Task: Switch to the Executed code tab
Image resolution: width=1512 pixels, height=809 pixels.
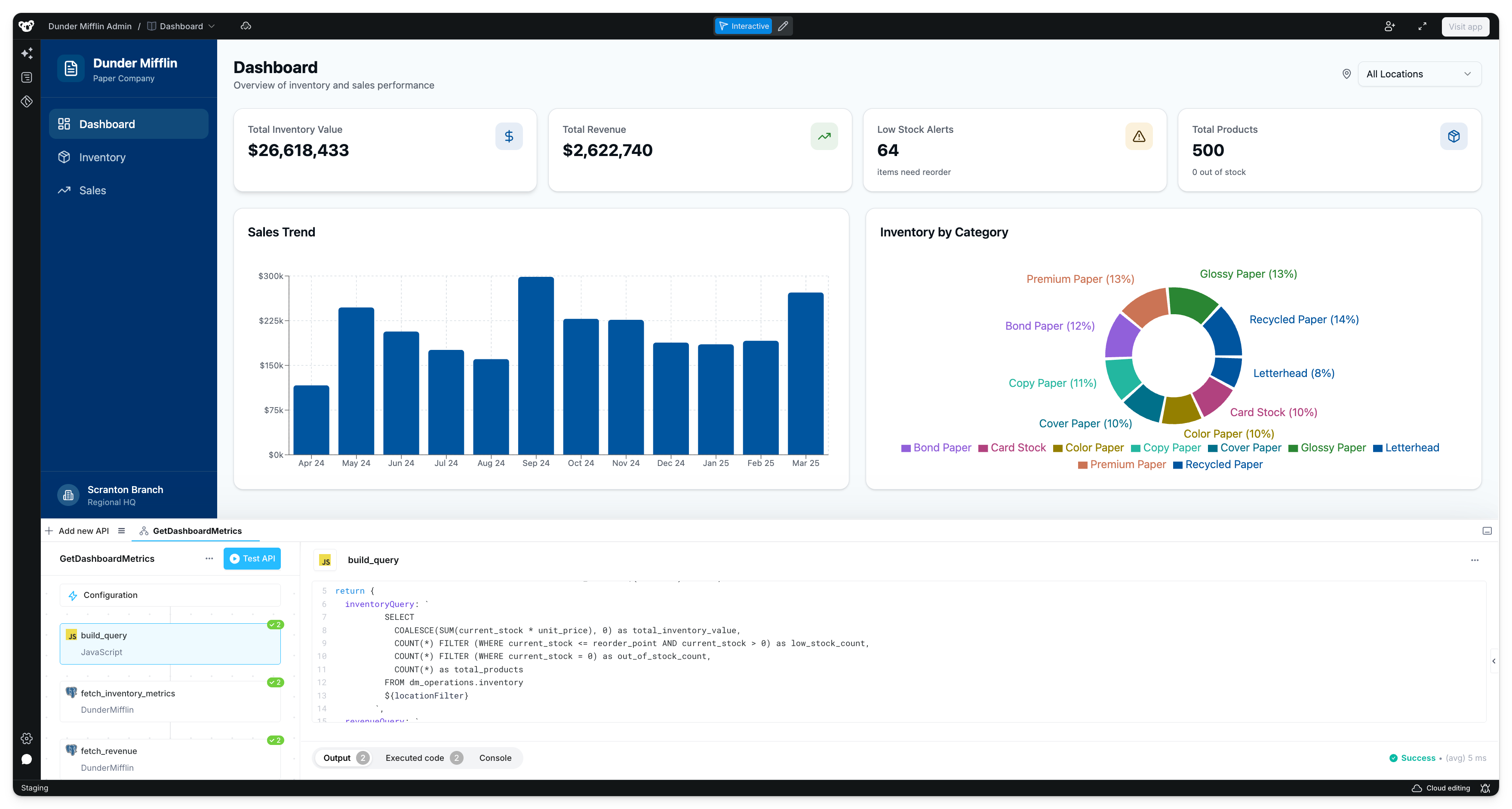Action: 415,758
